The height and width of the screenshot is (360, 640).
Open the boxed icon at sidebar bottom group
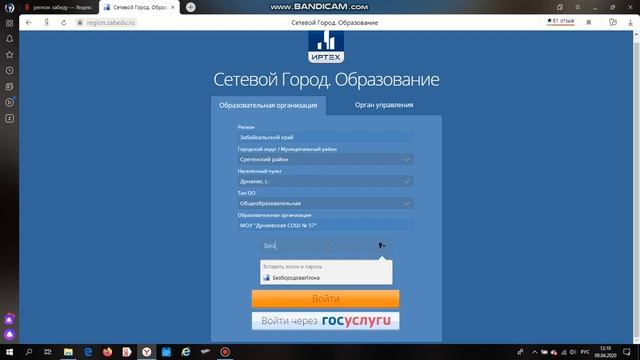(9, 118)
